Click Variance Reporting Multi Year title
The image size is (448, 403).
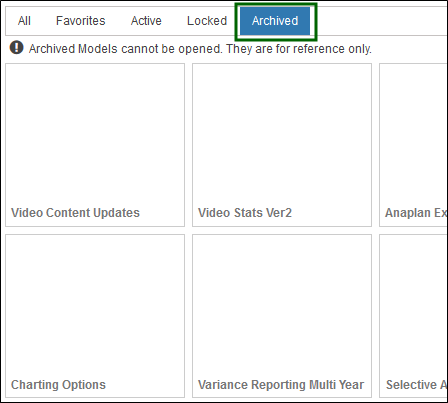(281, 385)
